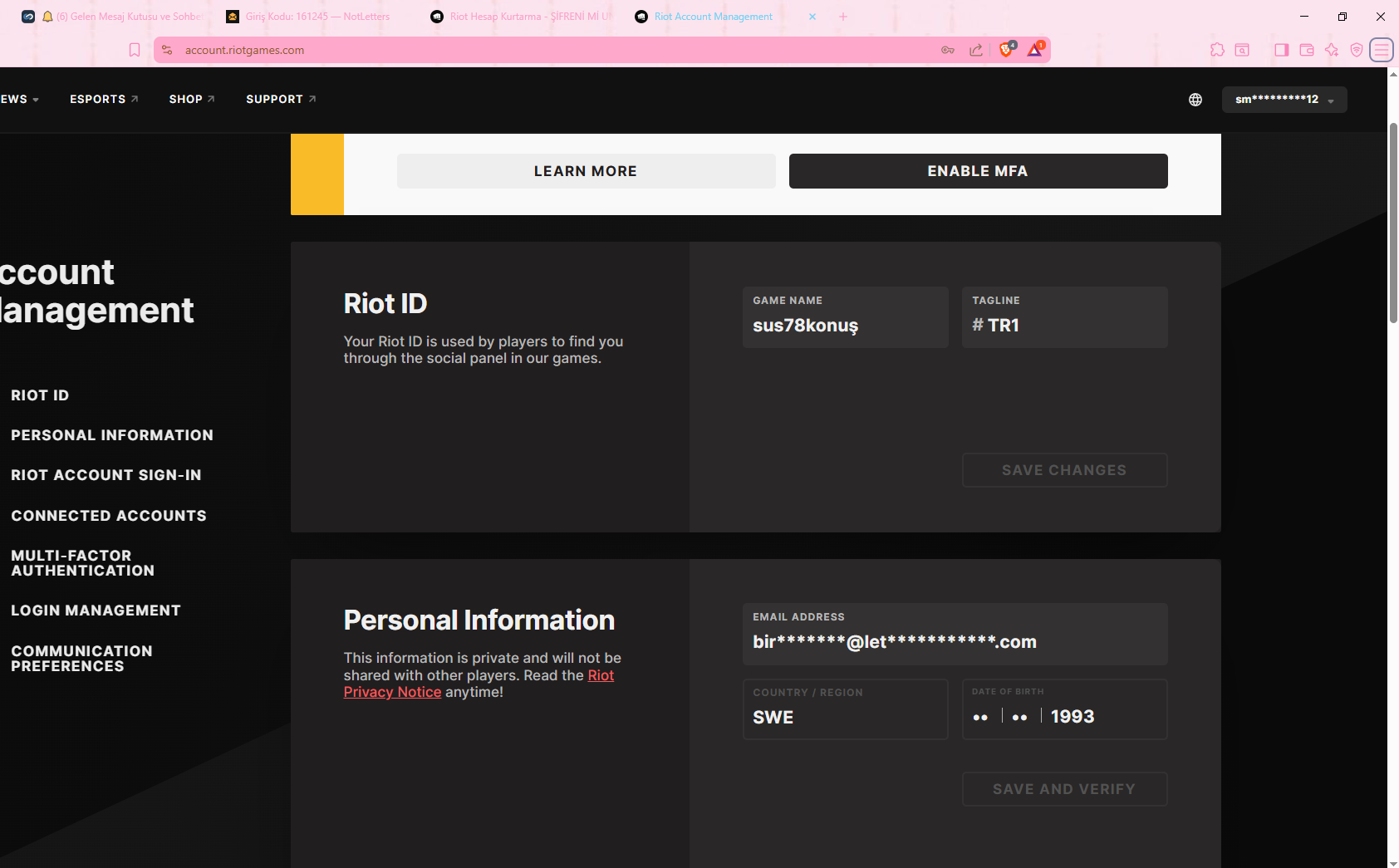1399x868 pixels.
Task: Open saved passwords key icon
Action: tap(948, 50)
